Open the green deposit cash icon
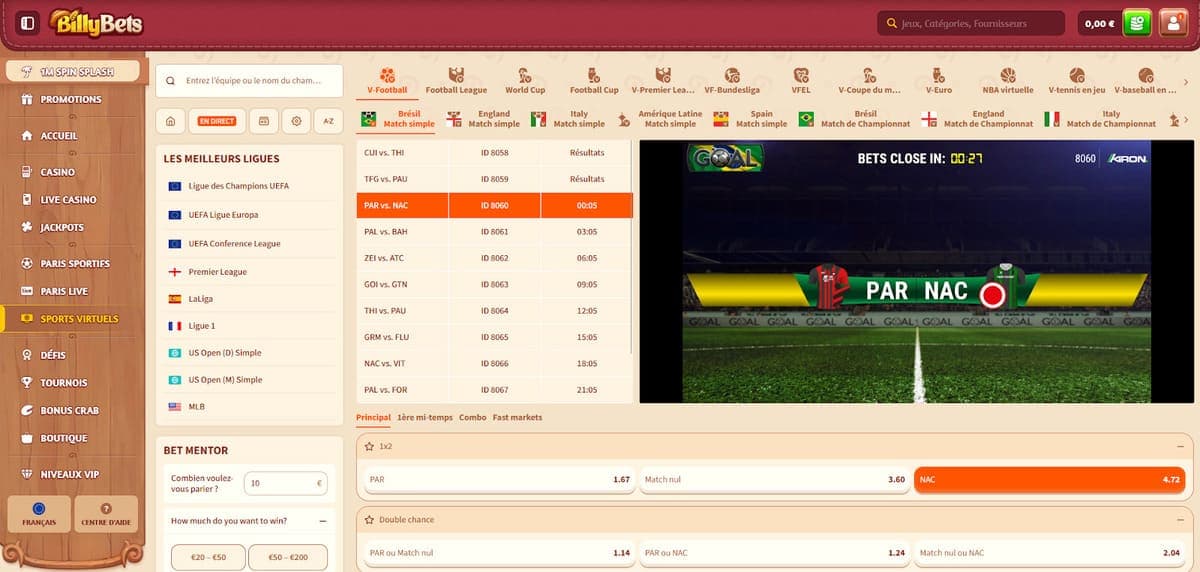Screen dimensions: 1200x572 [x=1137, y=23]
